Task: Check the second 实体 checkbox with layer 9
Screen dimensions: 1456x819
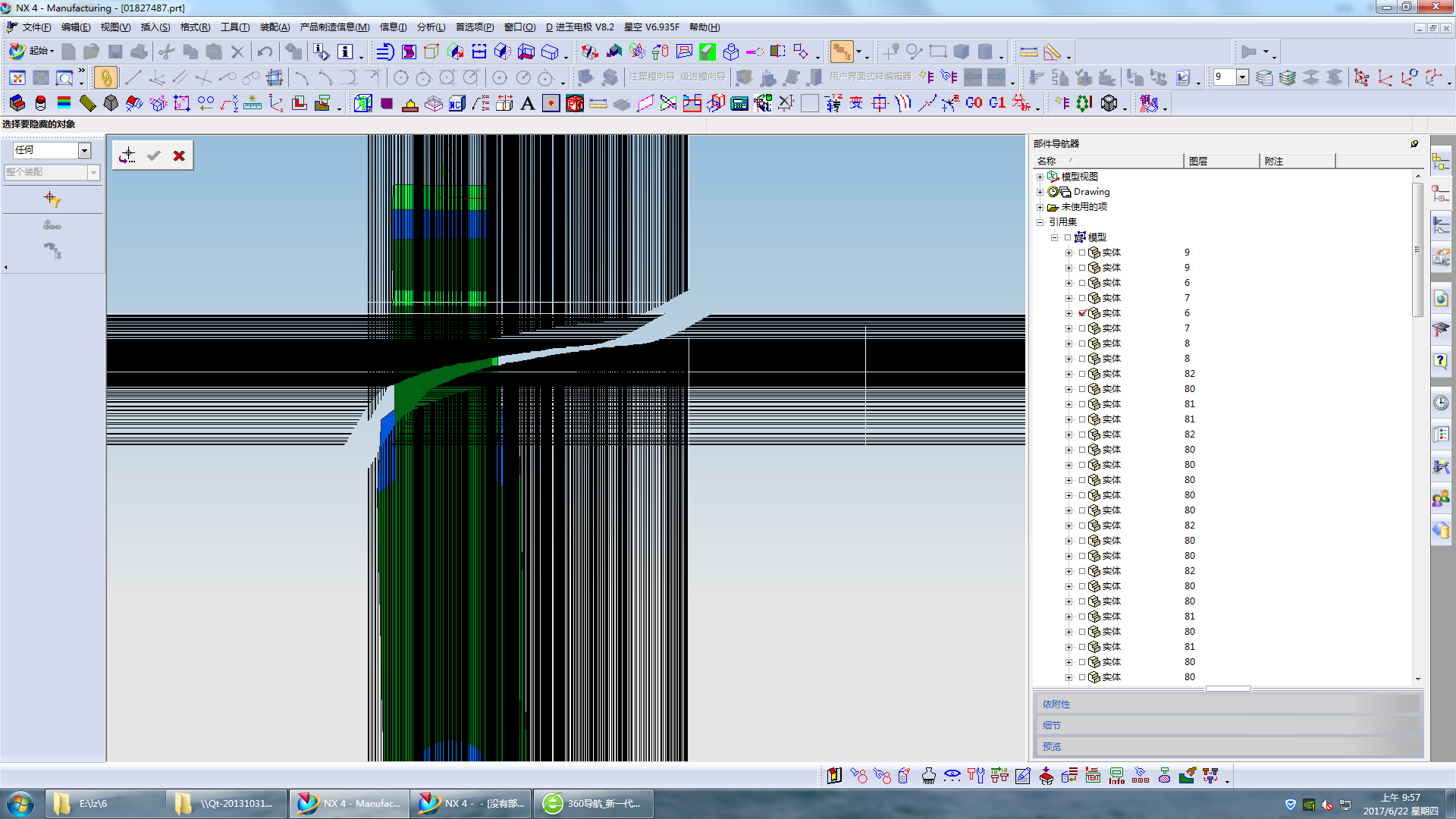Action: (x=1082, y=268)
